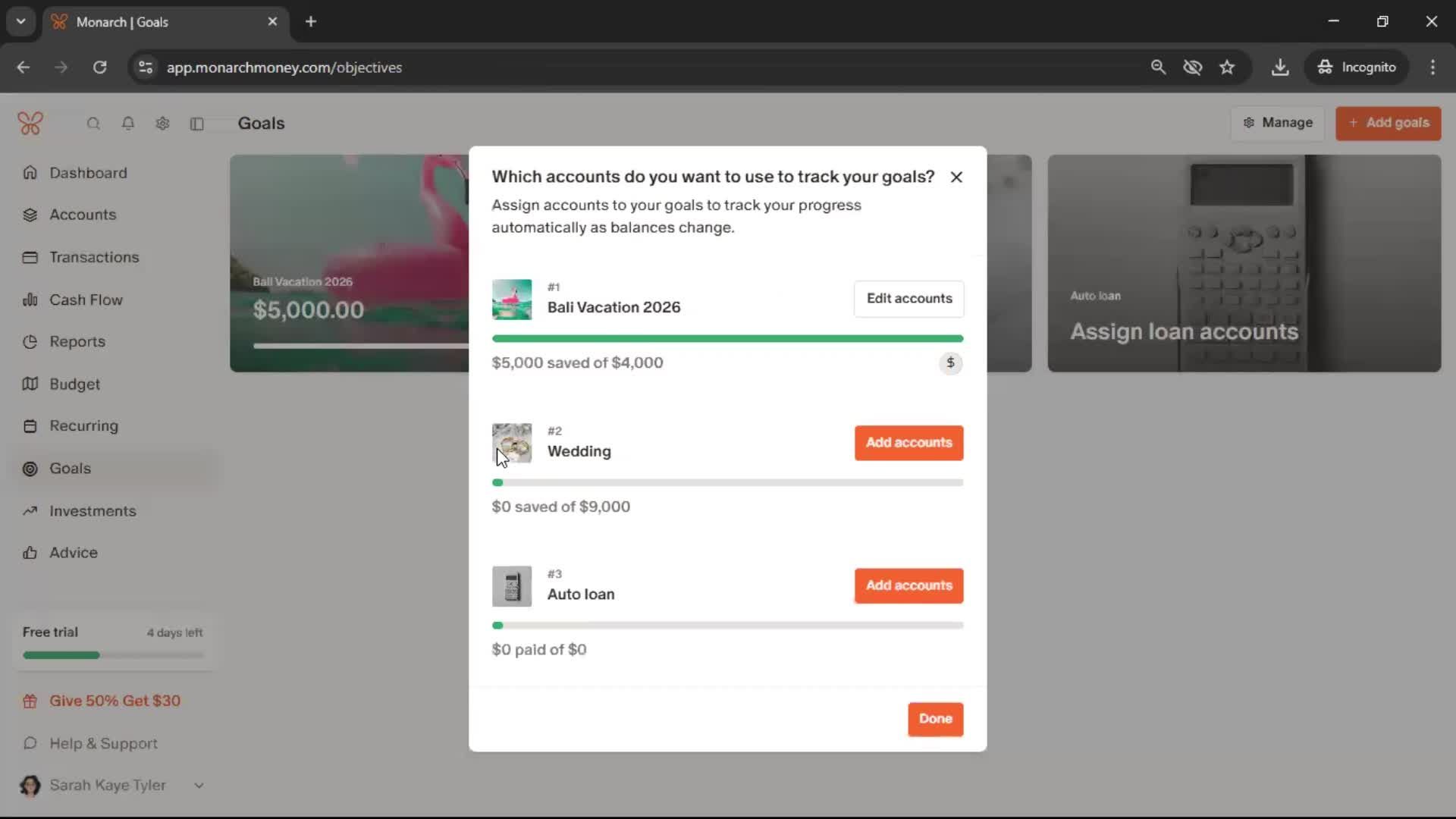This screenshot has height=819, width=1456.
Task: Expand the Sarah Kaye Tyler account menu
Action: click(199, 786)
